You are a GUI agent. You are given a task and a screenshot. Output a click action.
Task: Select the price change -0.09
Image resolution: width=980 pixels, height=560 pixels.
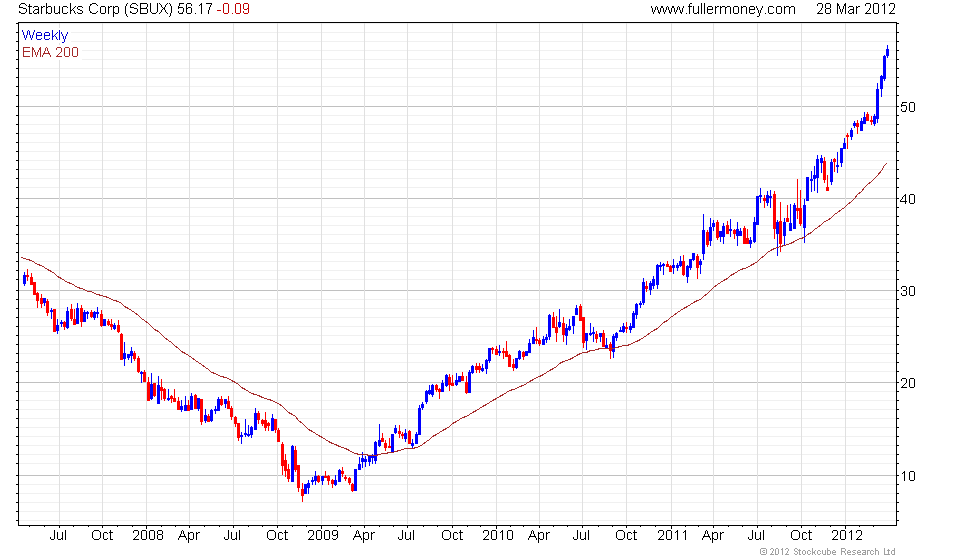click(233, 9)
